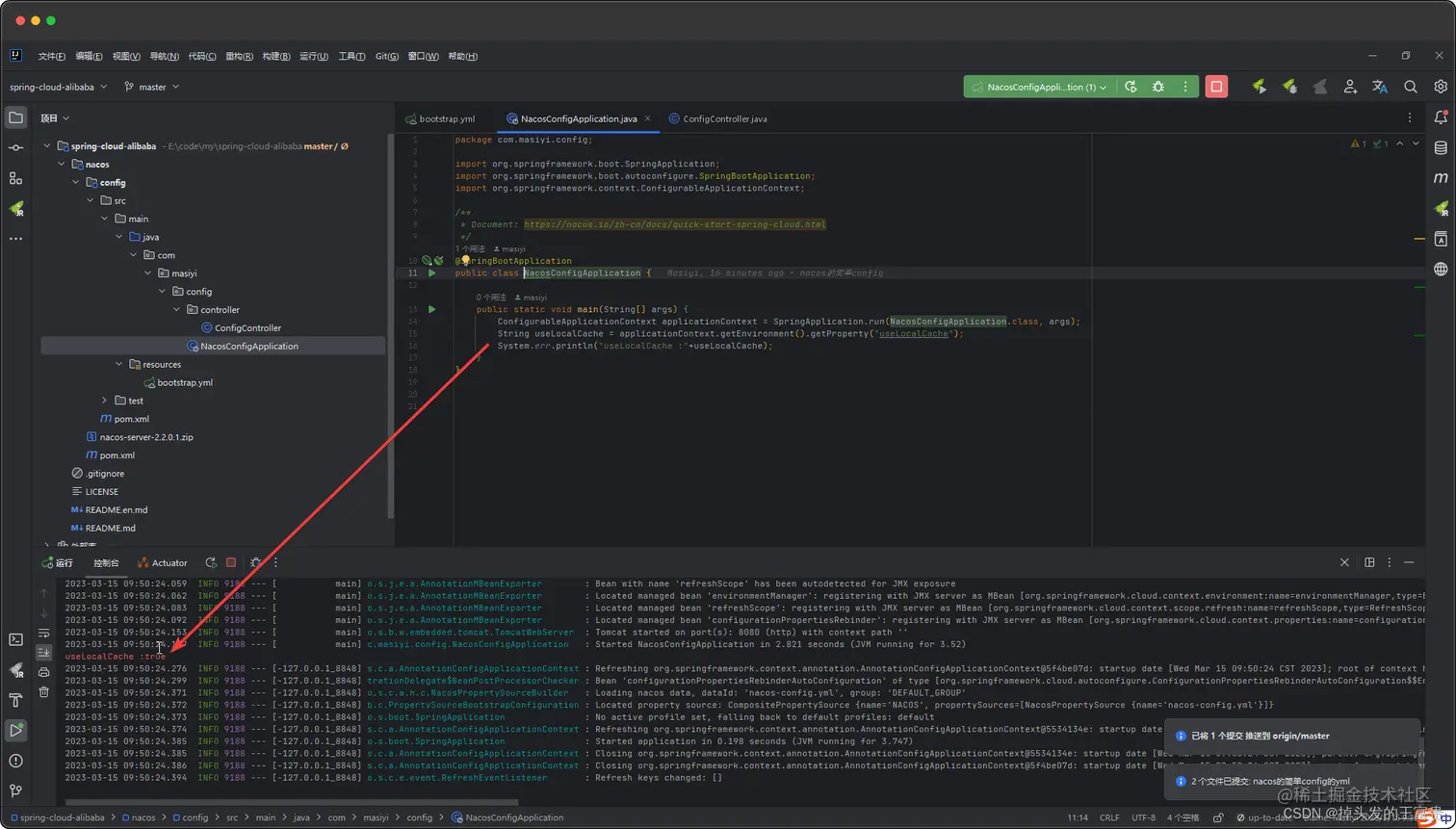Run with JRebel rocket icon
The image size is (1456, 829).
coord(1260,87)
